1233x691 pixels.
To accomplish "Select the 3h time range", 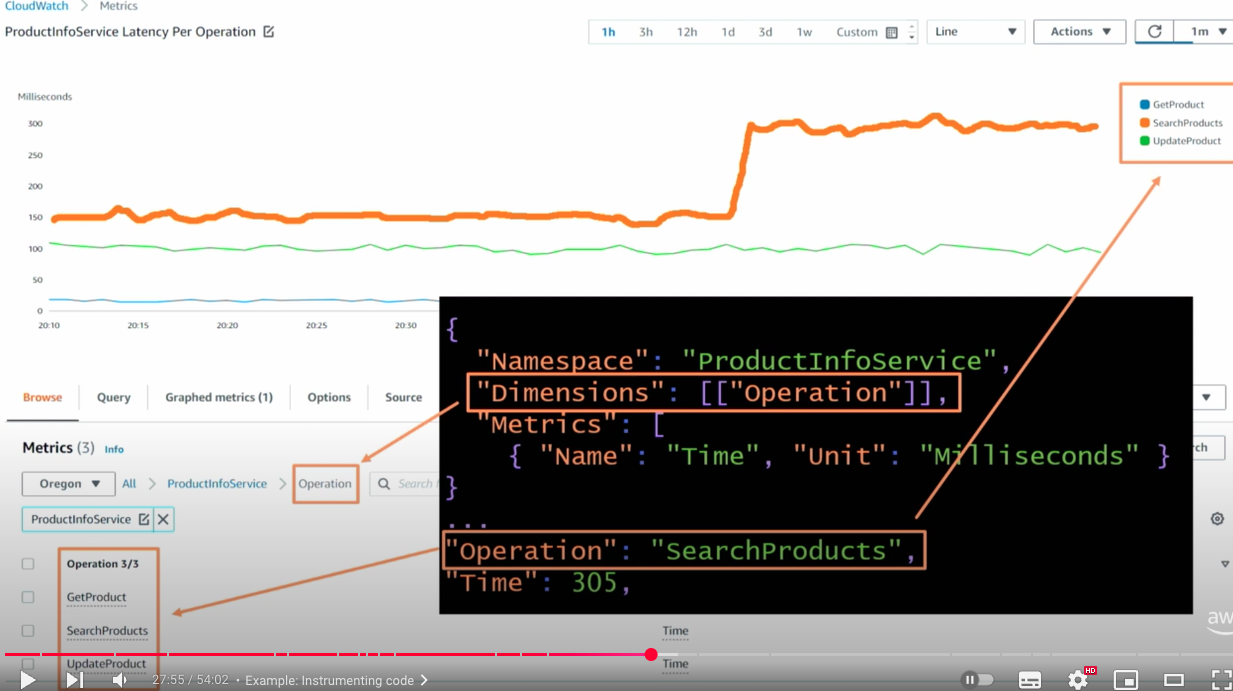I will (646, 32).
